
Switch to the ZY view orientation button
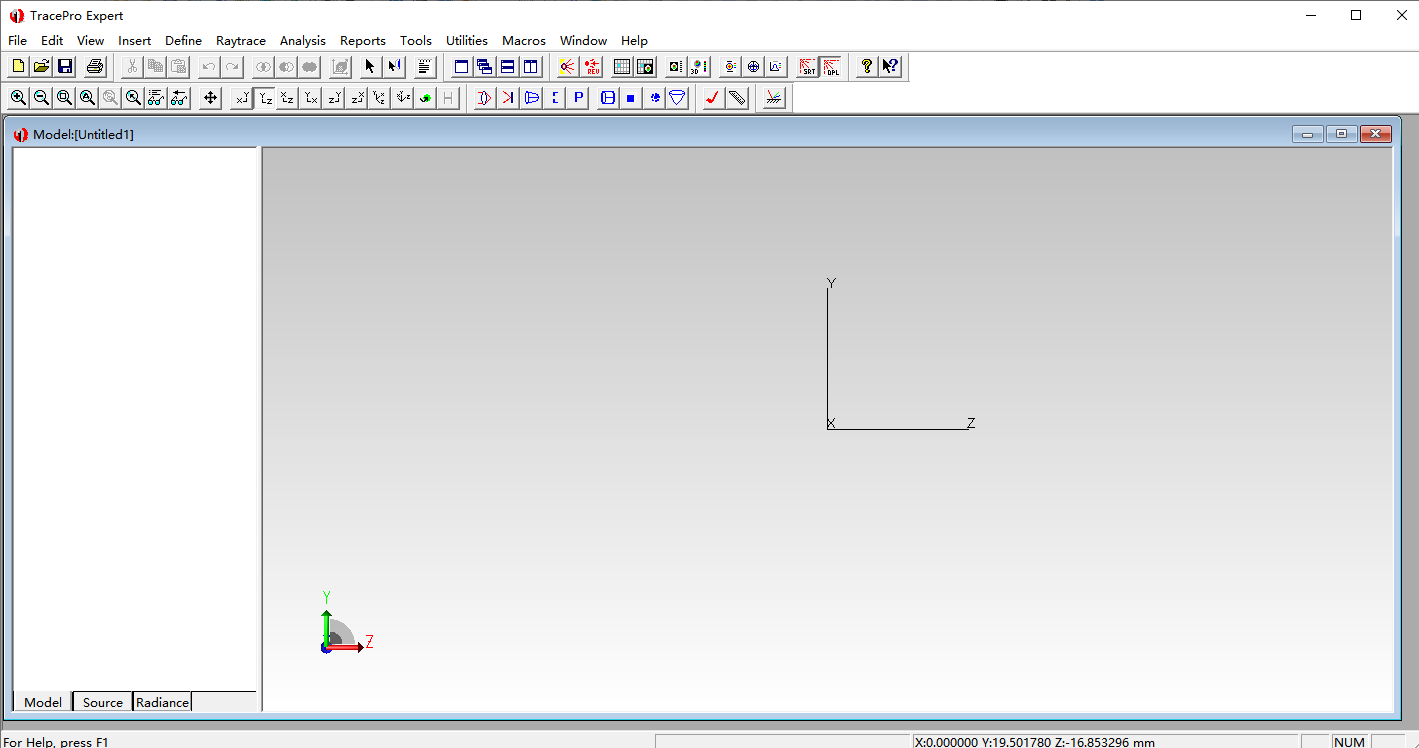[334, 97]
